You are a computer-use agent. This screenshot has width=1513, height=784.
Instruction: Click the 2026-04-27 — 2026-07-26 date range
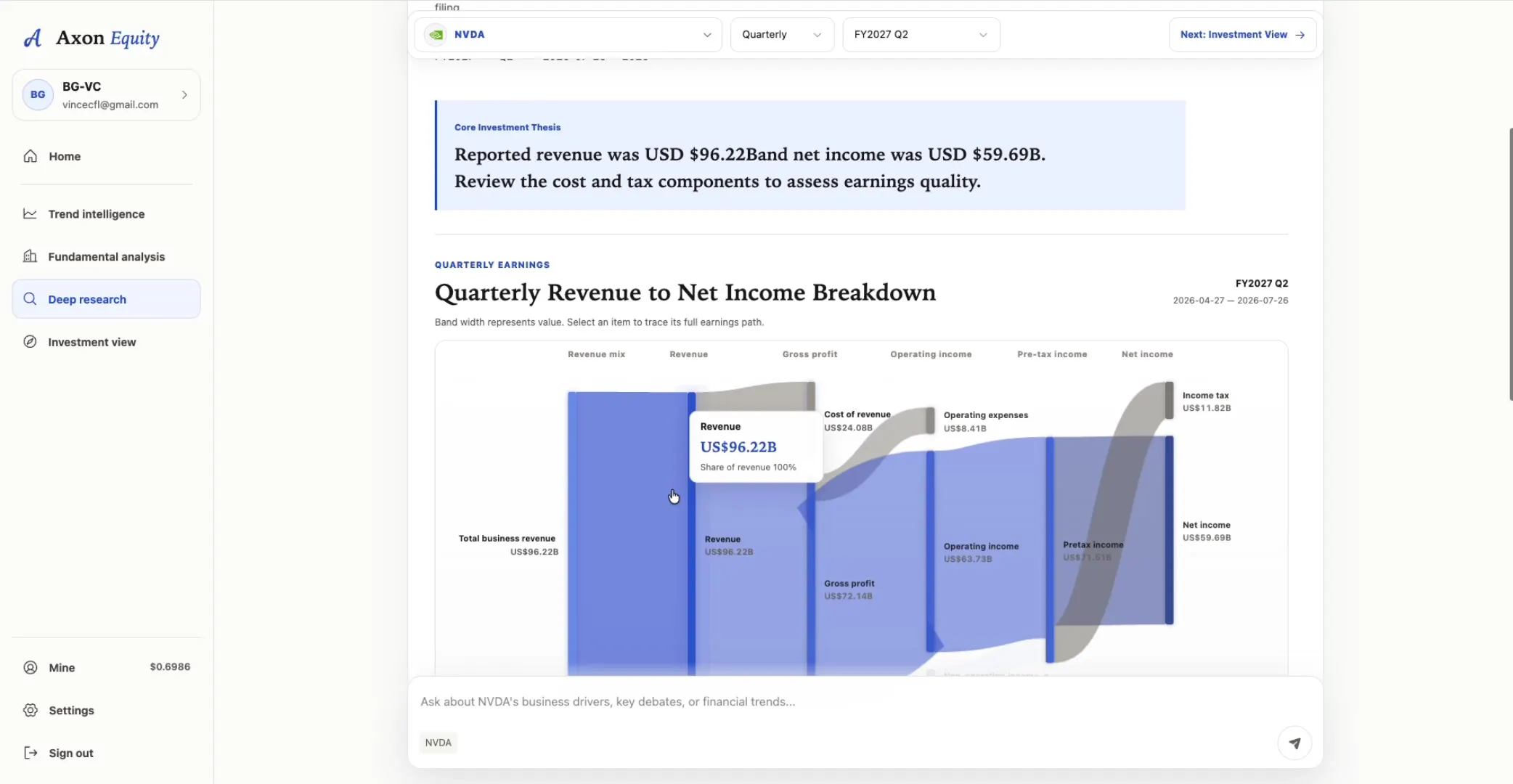pos(1231,301)
